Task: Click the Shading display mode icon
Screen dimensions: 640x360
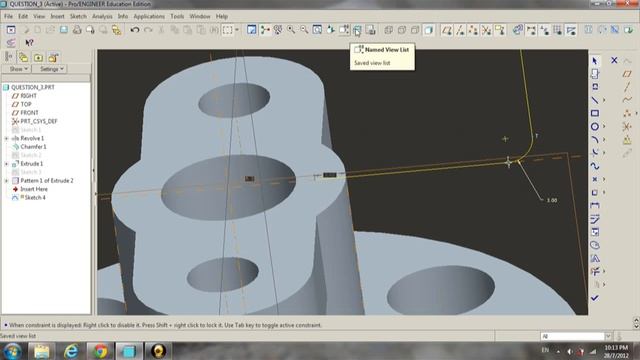Action: coord(428,30)
